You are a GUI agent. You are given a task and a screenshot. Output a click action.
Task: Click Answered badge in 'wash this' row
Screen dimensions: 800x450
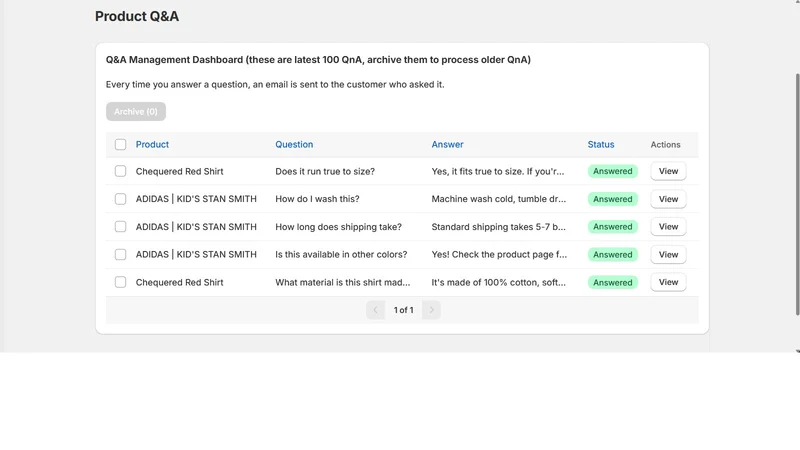[613, 199]
